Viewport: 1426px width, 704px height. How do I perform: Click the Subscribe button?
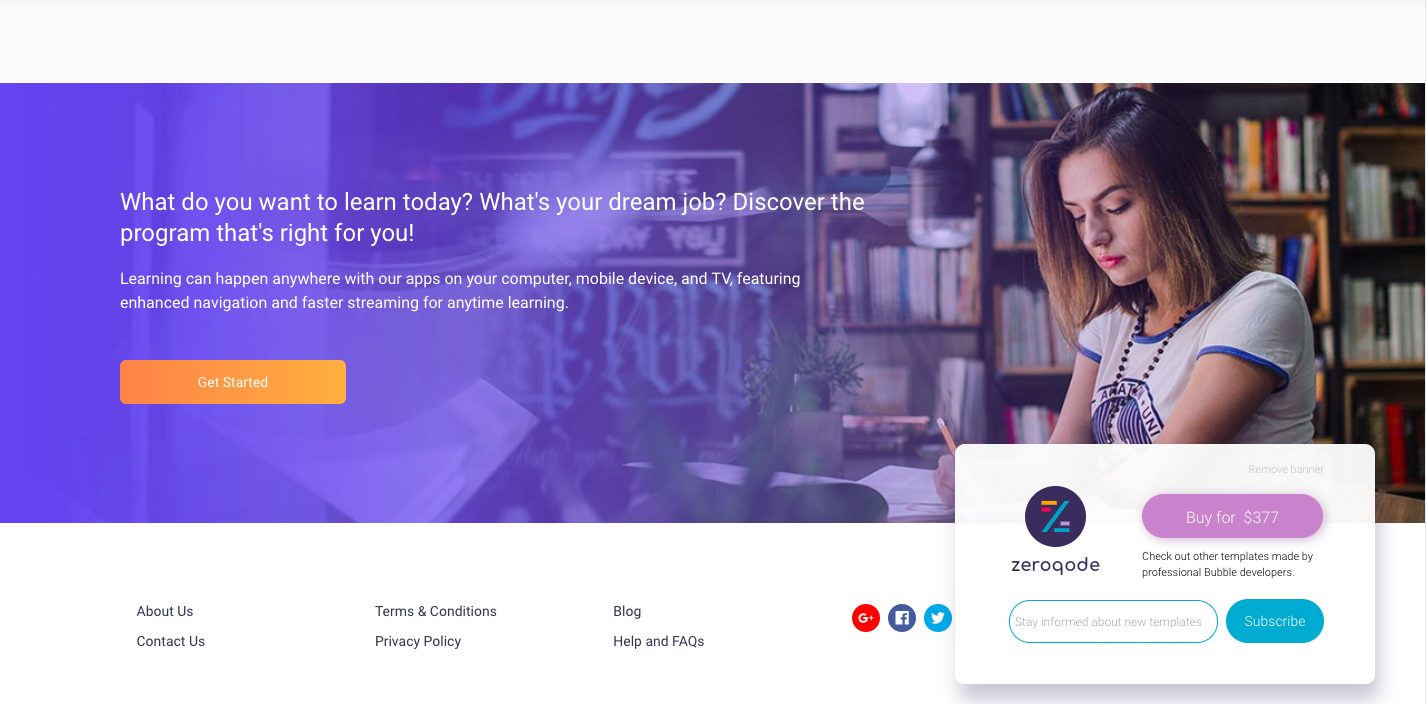click(1275, 621)
